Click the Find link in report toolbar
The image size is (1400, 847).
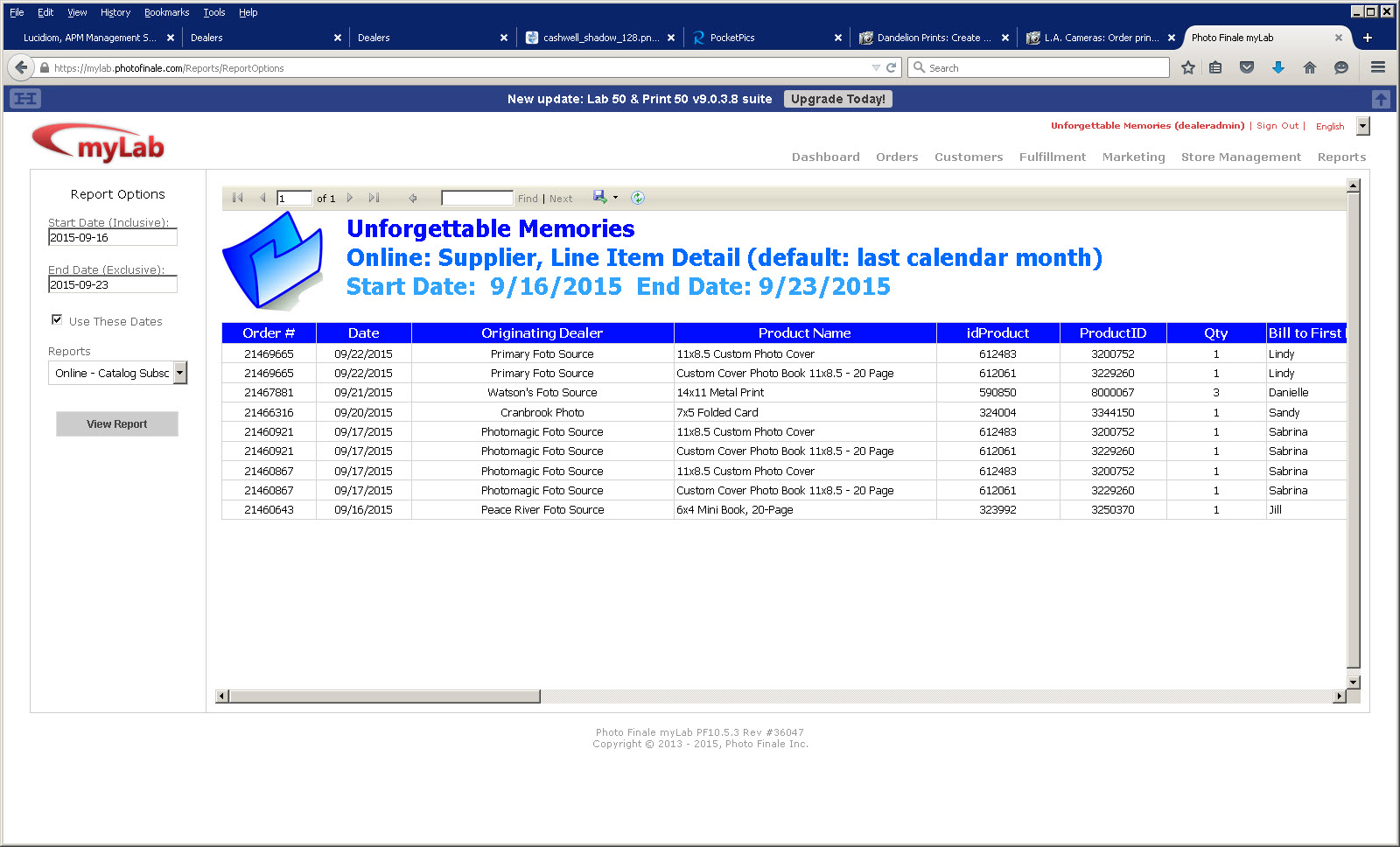(x=528, y=199)
